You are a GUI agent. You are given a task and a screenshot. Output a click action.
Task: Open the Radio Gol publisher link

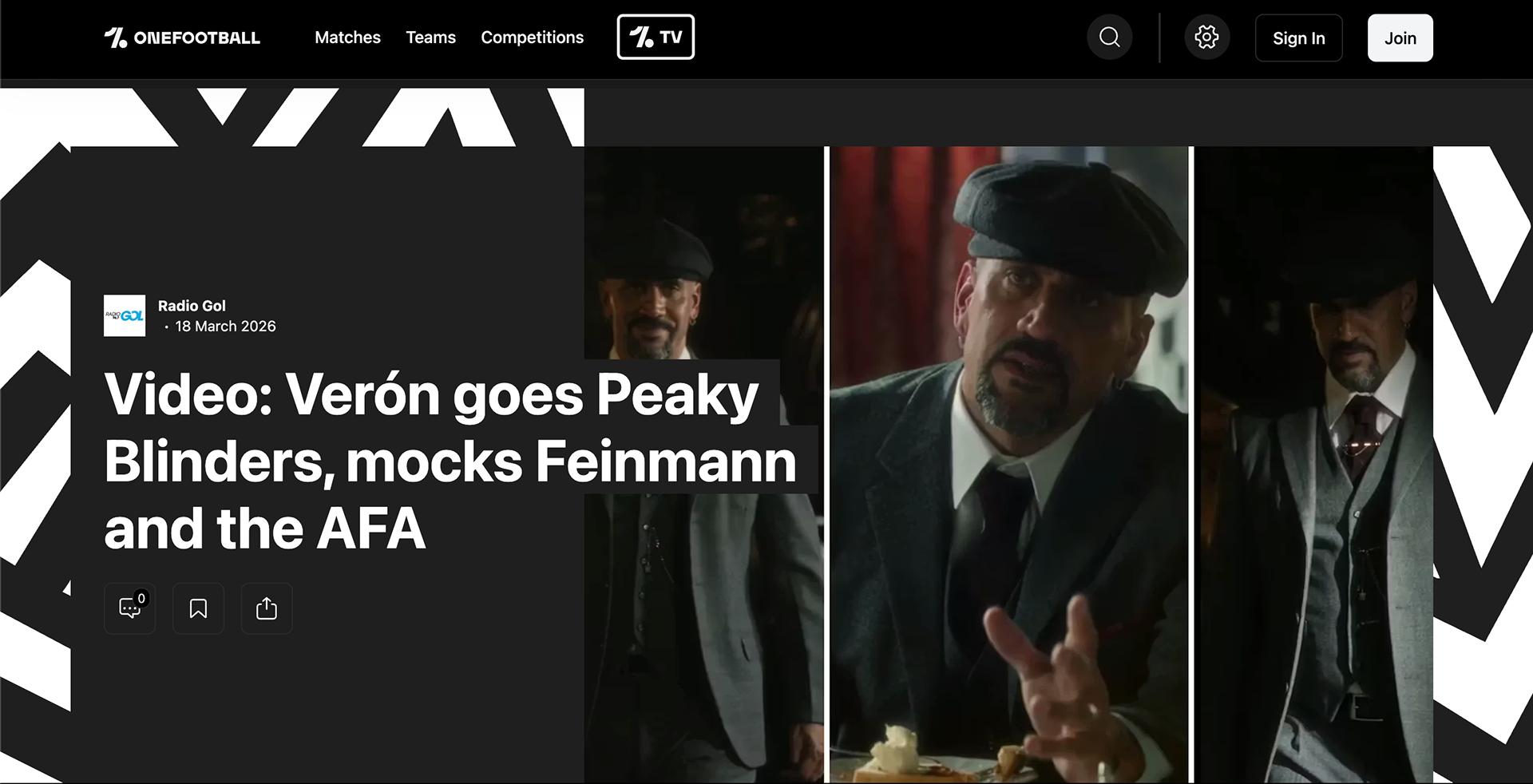click(192, 306)
